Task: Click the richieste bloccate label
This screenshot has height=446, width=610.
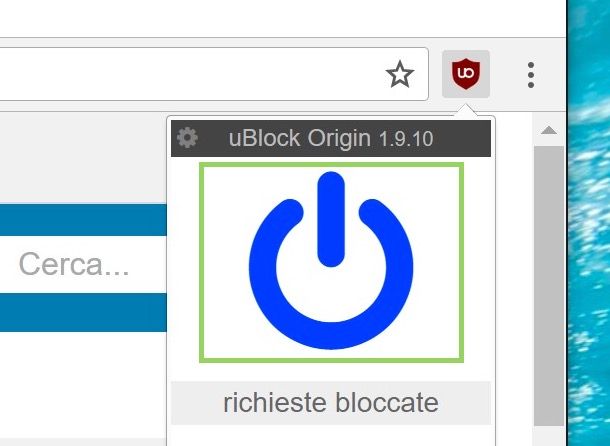Action: [x=331, y=403]
